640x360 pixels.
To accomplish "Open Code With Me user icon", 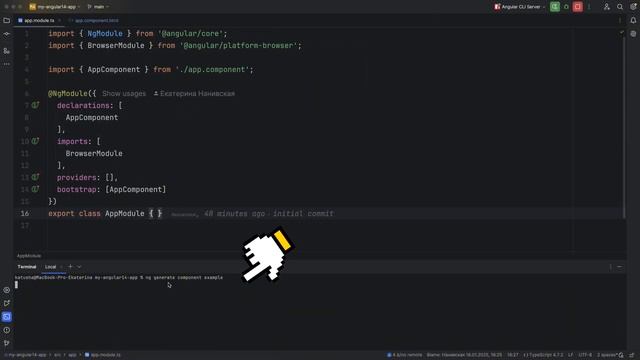I will point(607,7).
